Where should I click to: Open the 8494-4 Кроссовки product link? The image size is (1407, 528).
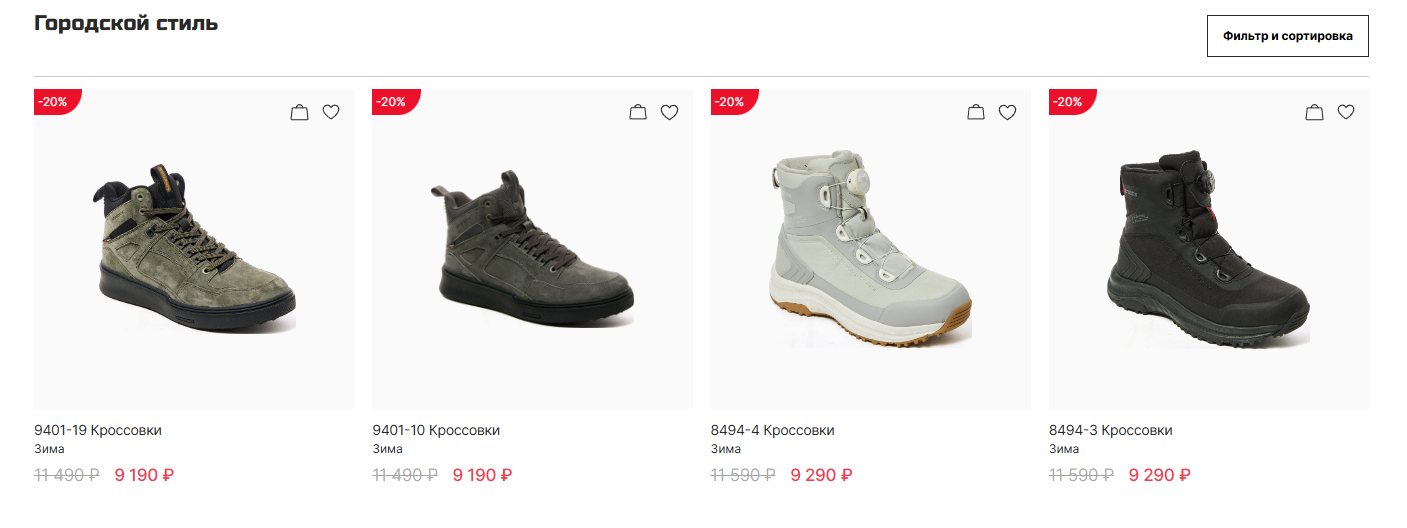coord(773,431)
